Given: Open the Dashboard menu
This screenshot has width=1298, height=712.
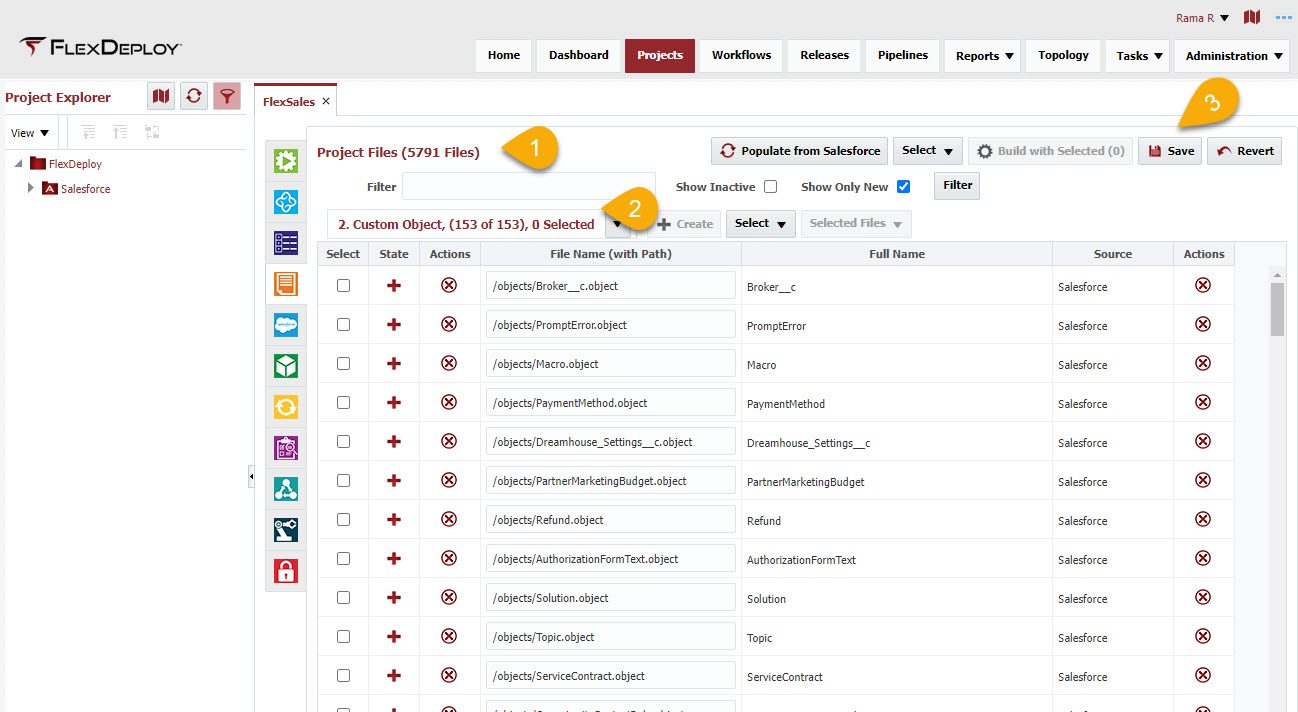Looking at the screenshot, I should [x=578, y=56].
